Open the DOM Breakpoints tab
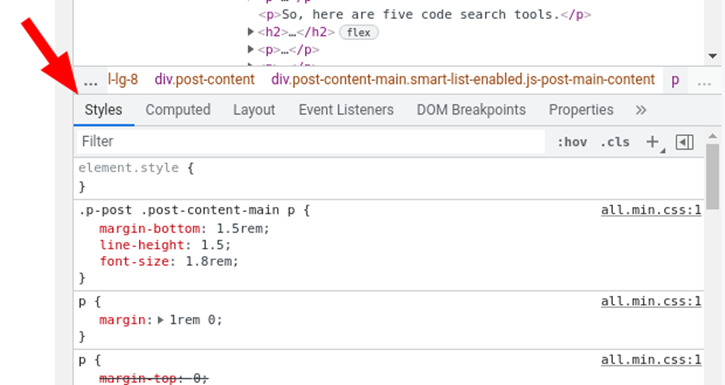 tap(471, 110)
